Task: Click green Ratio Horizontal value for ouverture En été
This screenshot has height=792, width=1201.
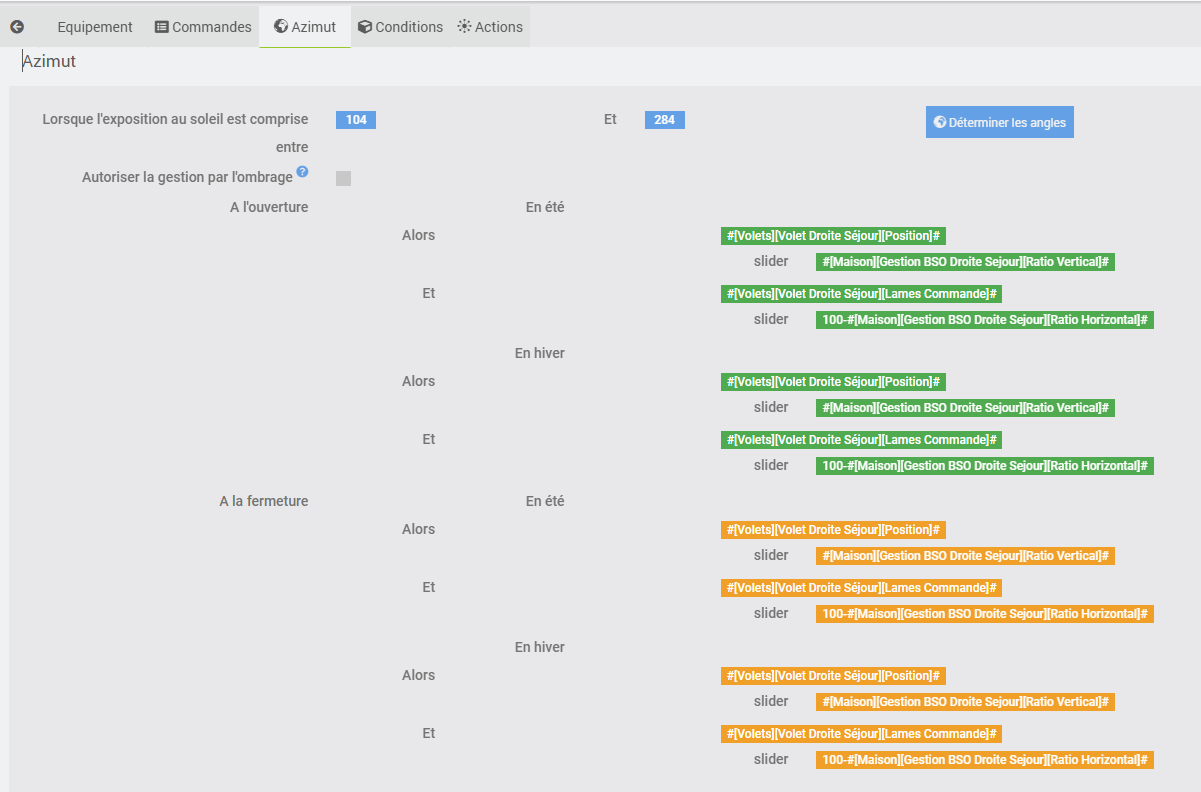Action: pyautogui.click(x=985, y=320)
